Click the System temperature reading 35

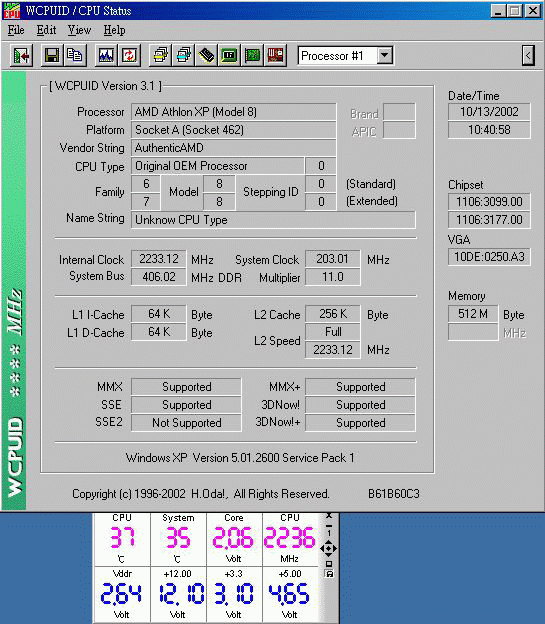coord(178,538)
